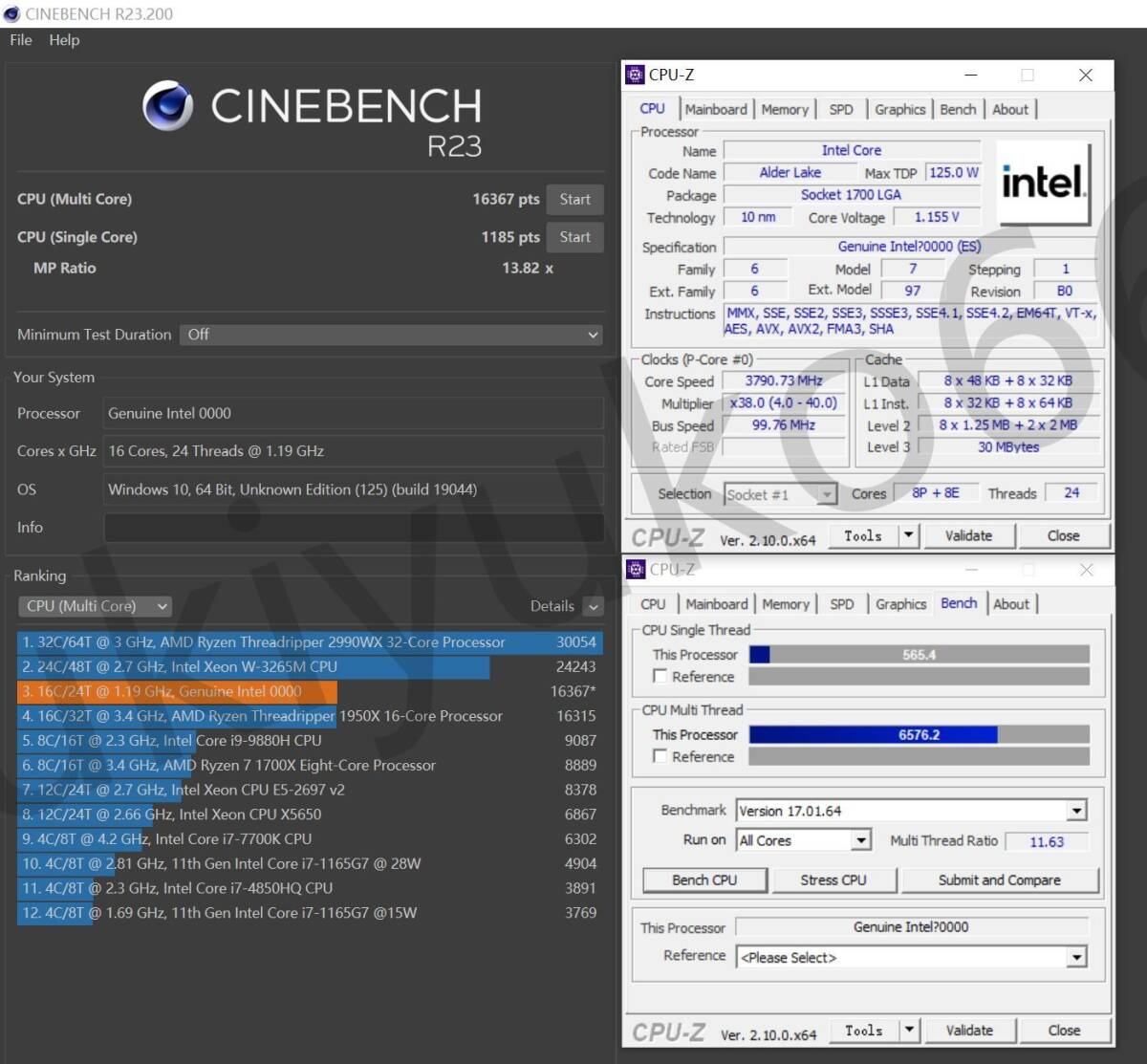Open the Reference Please Select dropdown
The height and width of the screenshot is (1064, 1147).
[911, 957]
